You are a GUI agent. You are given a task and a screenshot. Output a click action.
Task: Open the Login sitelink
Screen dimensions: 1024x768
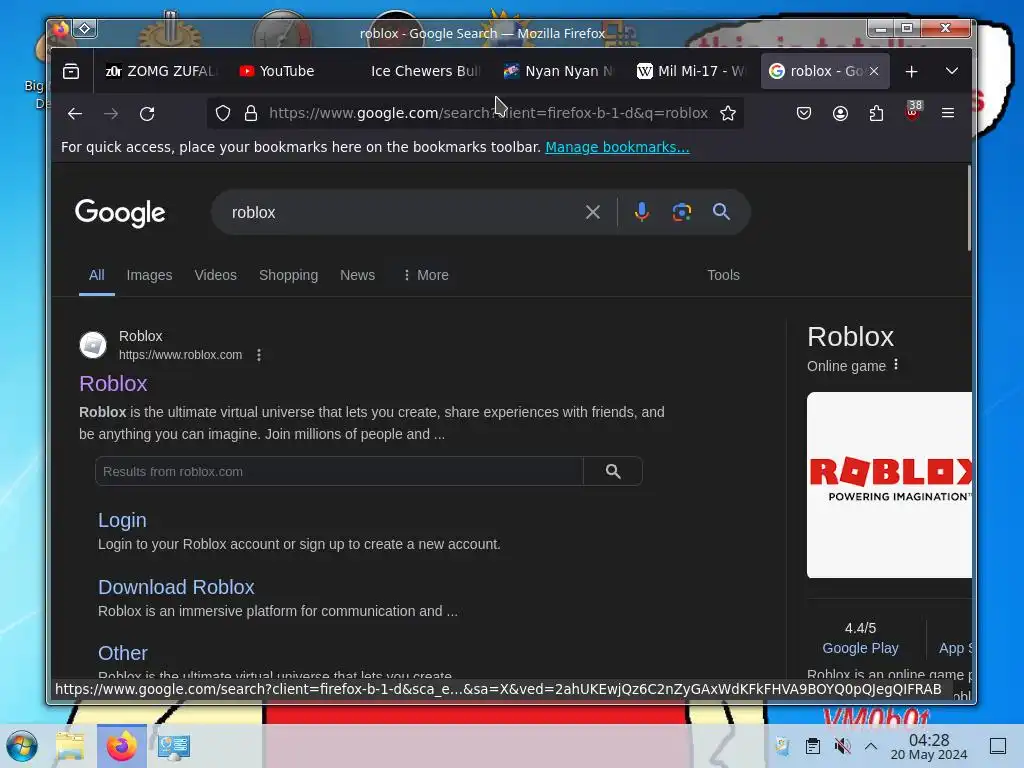click(x=122, y=520)
